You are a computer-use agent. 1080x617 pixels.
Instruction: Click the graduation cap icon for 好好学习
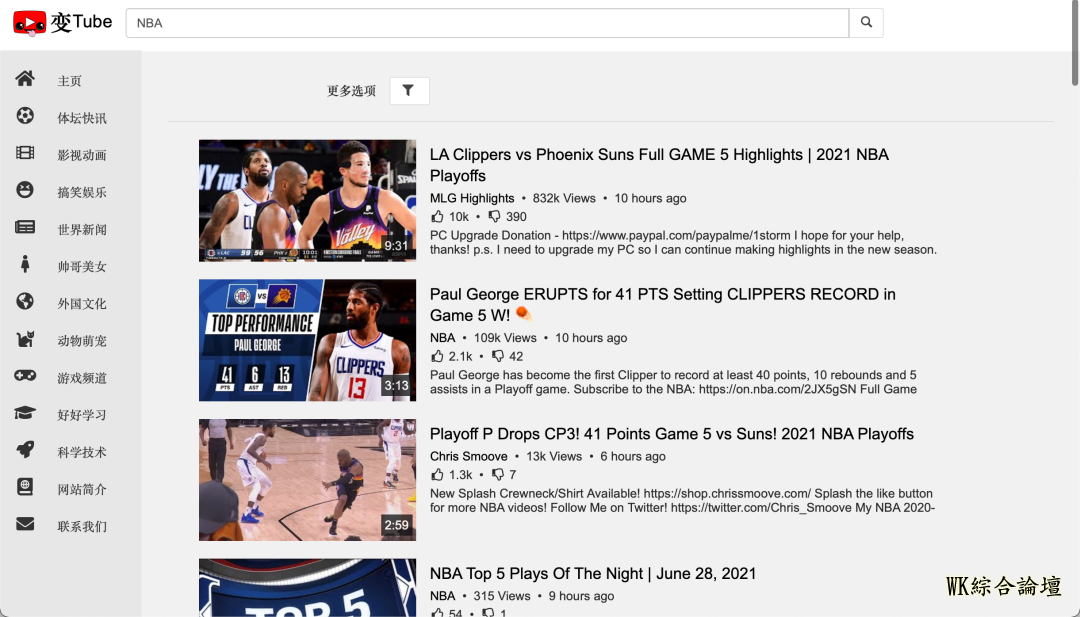click(25, 413)
